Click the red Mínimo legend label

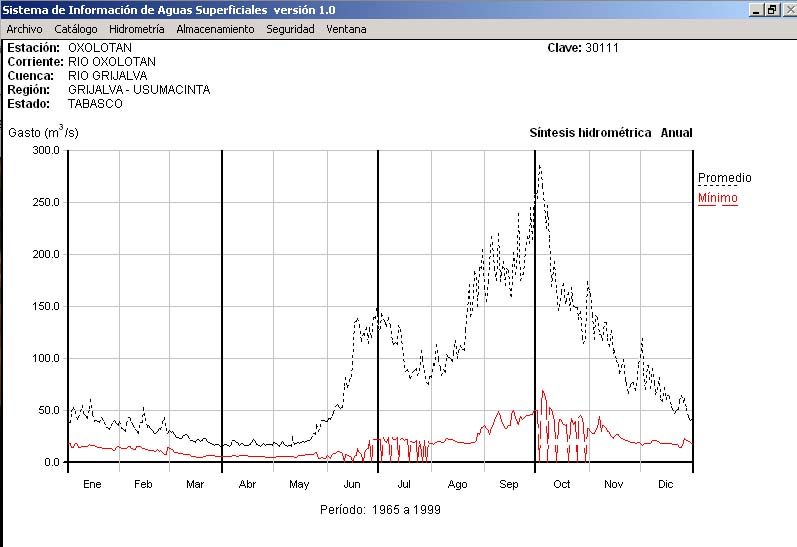coord(717,198)
